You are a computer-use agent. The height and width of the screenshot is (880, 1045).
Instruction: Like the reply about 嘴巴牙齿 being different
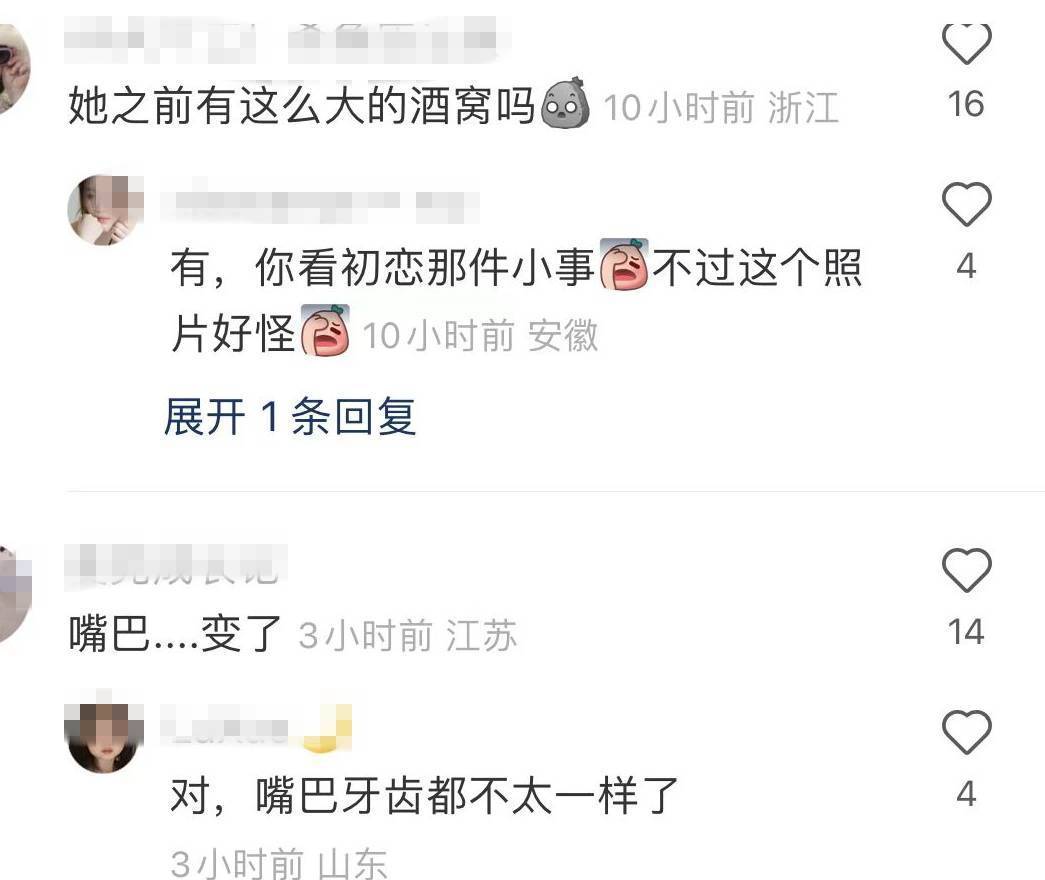(966, 732)
